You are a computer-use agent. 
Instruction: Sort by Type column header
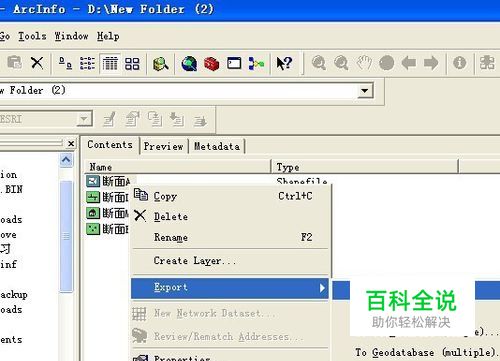click(x=365, y=166)
